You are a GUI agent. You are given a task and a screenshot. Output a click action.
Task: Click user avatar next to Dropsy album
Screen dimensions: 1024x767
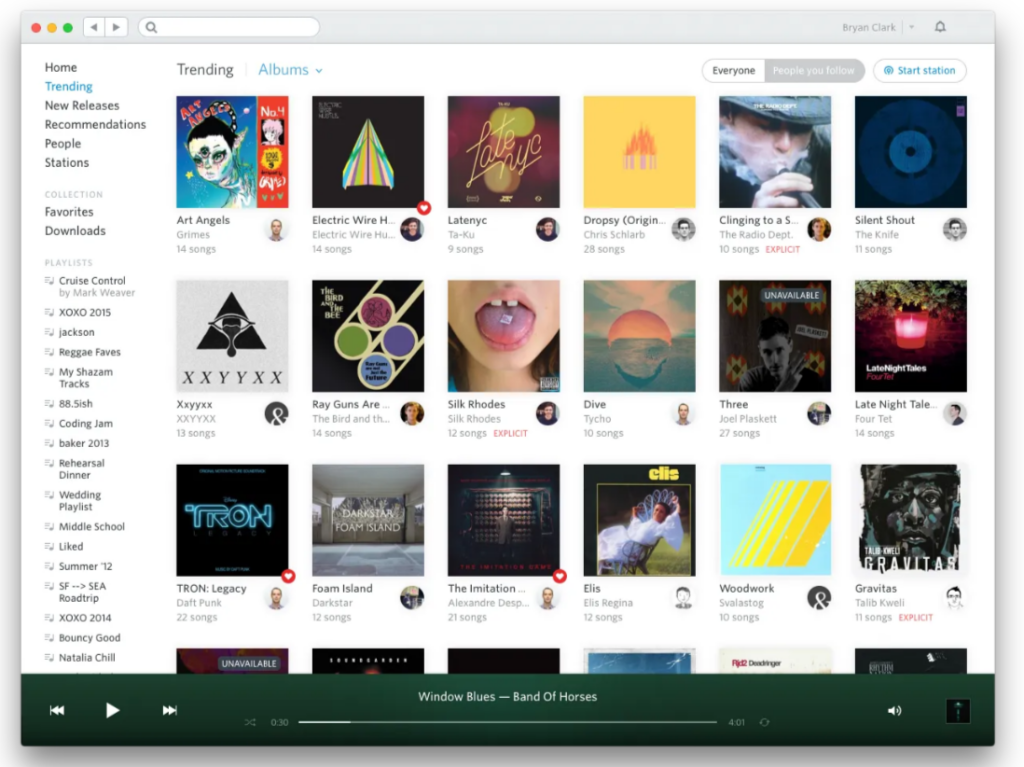(683, 229)
